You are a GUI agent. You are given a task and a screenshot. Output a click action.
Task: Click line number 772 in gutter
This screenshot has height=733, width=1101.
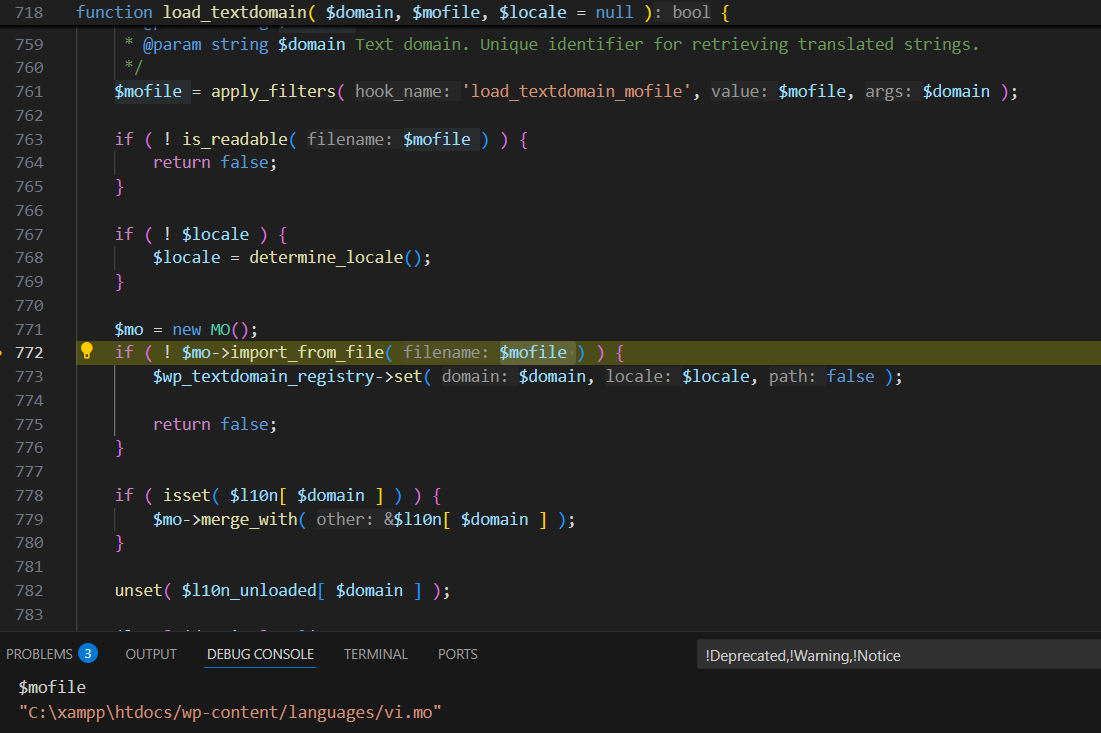tap(29, 352)
